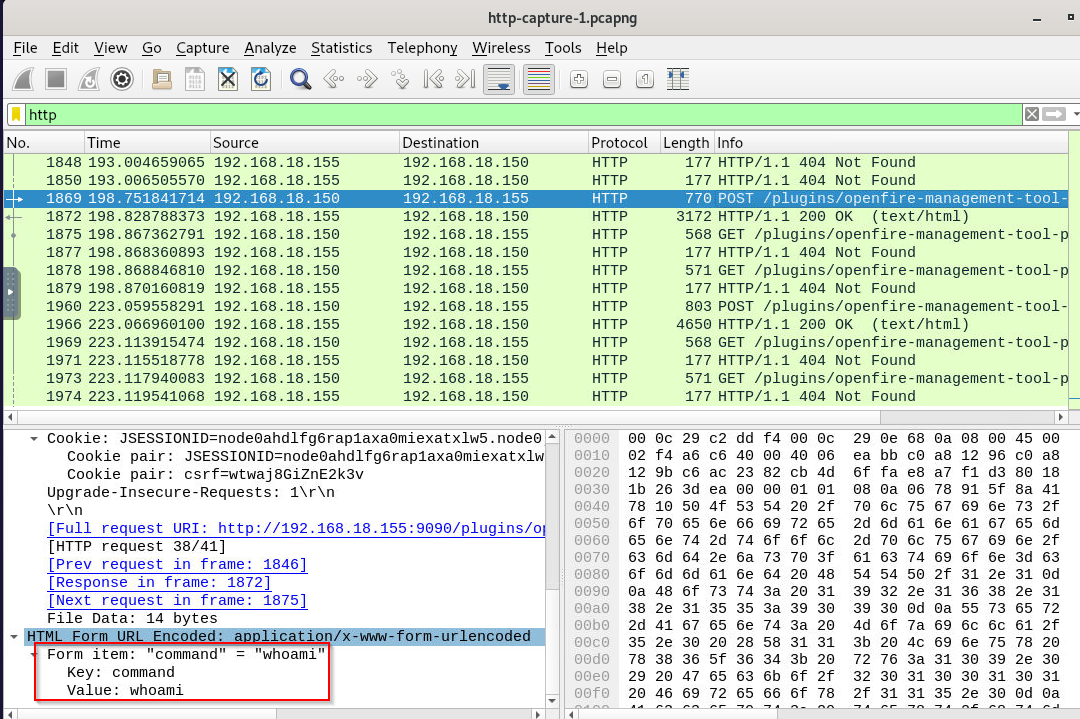Toggle packet colorization button
Viewport: 1080px width, 719px height.
[x=539, y=79]
